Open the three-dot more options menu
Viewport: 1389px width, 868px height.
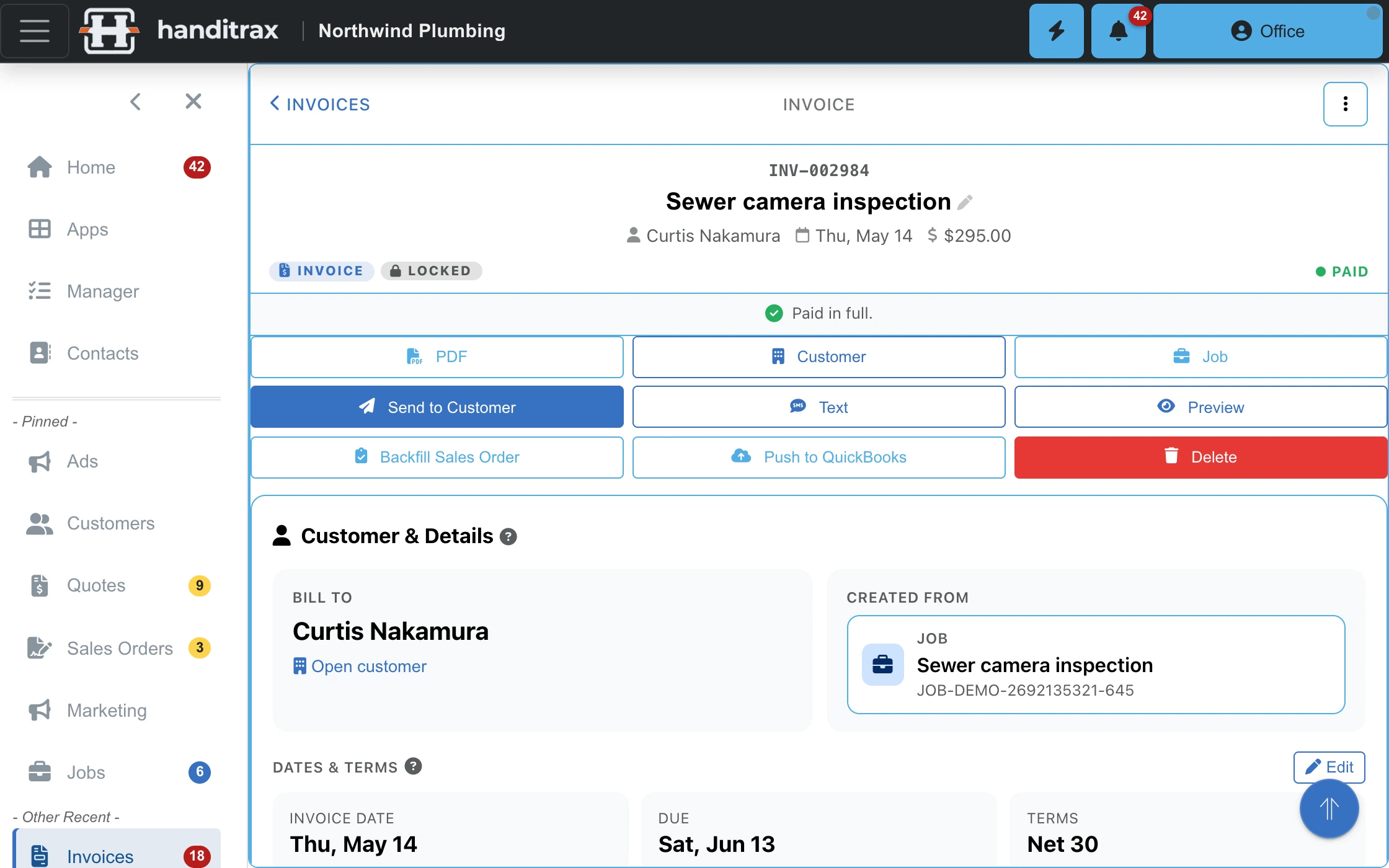(1345, 104)
